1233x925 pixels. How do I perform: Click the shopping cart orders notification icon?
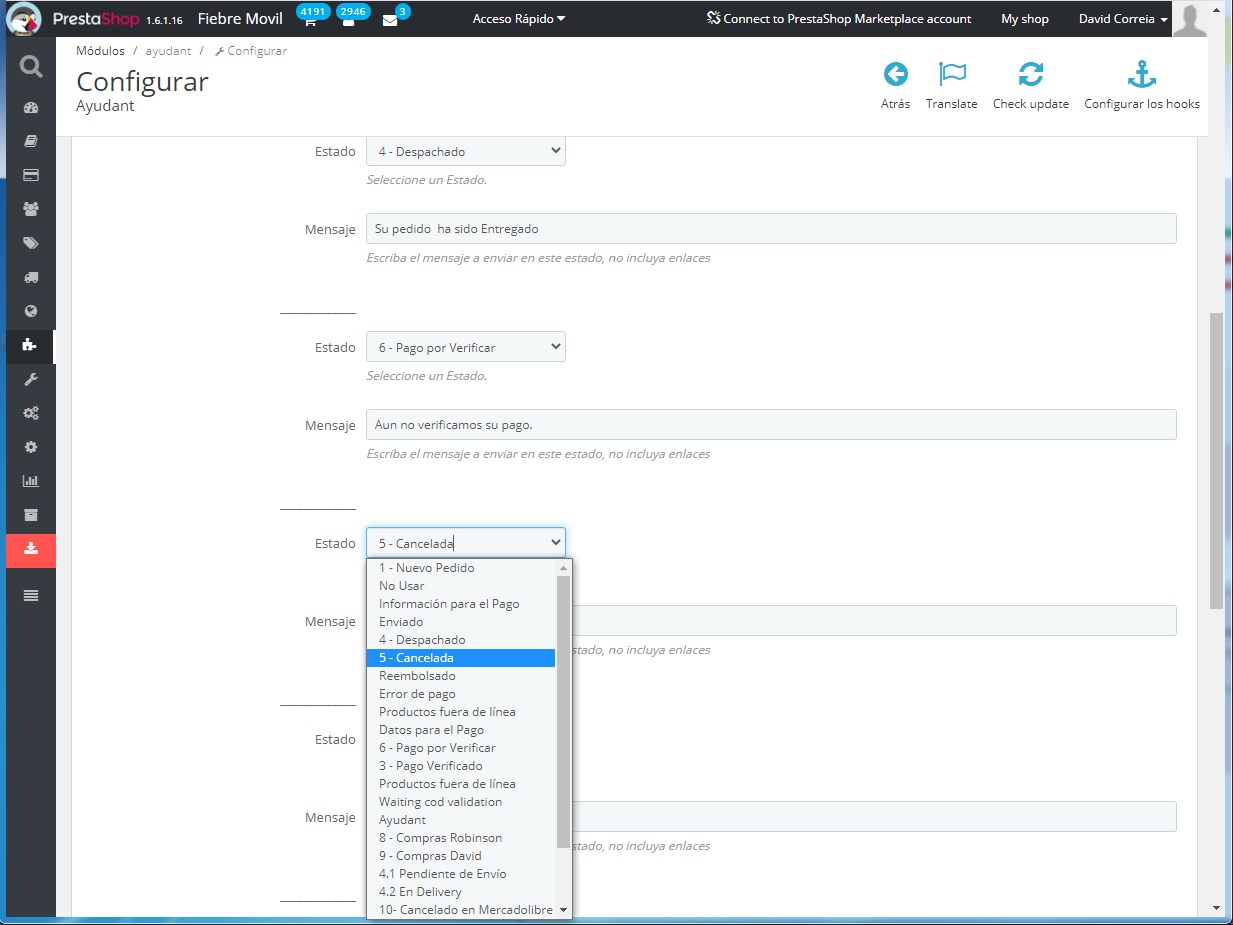[310, 21]
